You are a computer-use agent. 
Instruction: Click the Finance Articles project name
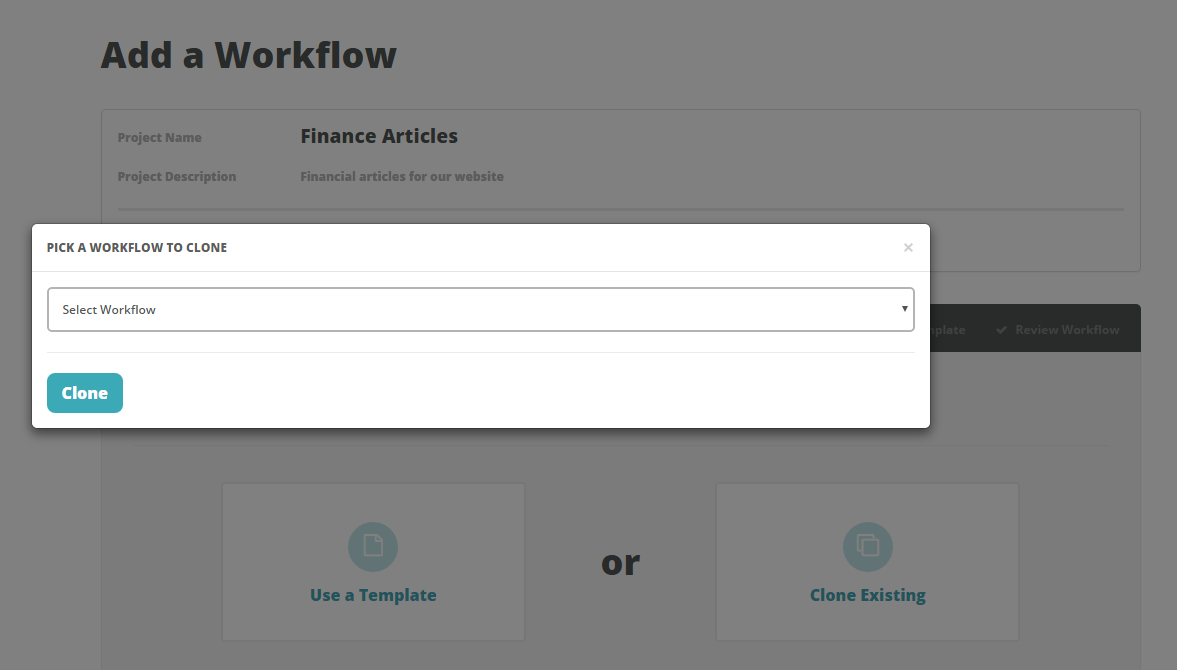(x=379, y=136)
